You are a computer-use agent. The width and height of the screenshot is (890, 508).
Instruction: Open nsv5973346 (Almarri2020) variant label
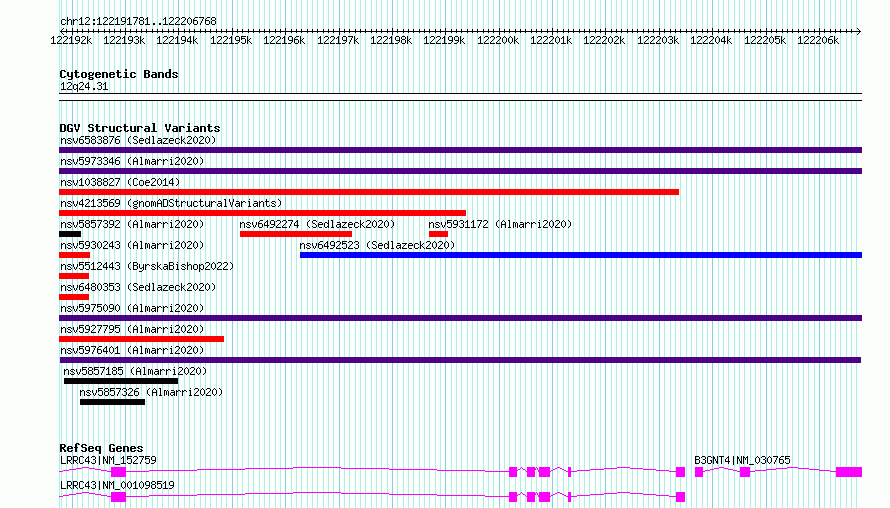[132, 161]
